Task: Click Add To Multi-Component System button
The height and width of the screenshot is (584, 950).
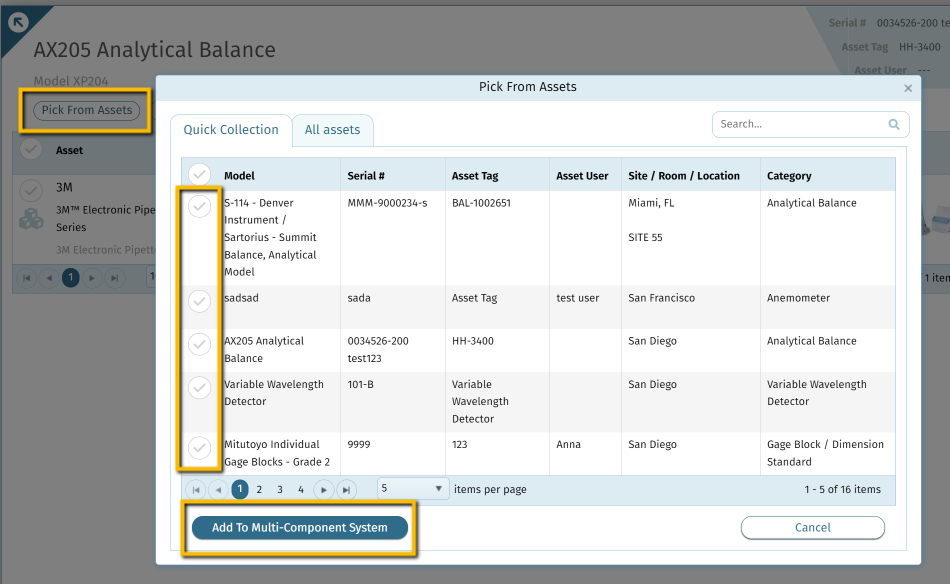Action: (299, 528)
